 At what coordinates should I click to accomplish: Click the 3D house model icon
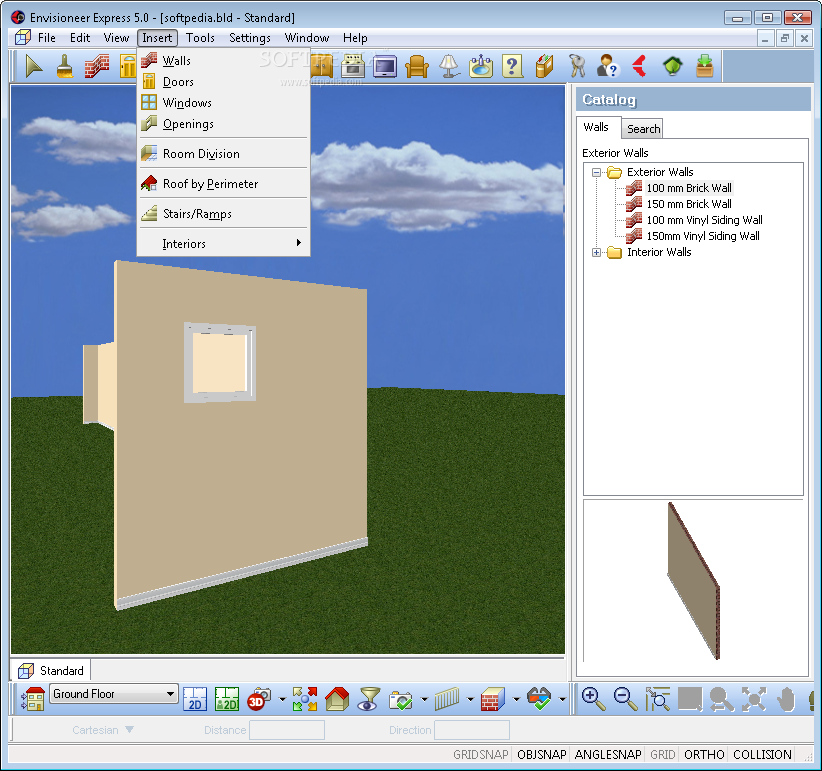pos(337,699)
